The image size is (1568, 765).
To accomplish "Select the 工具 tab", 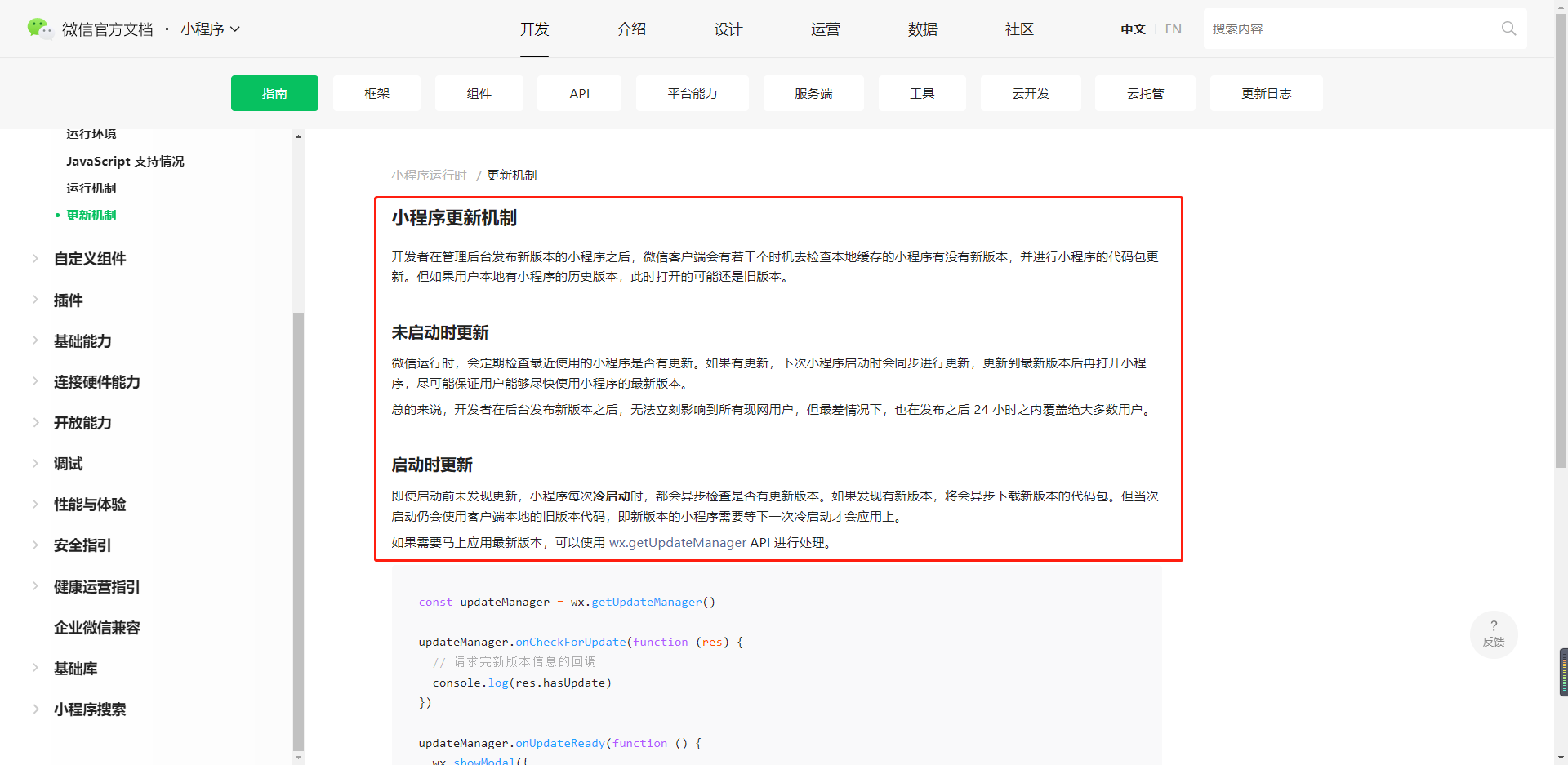I will [922, 93].
